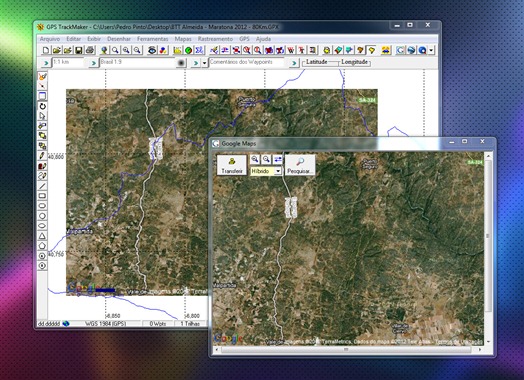Select the rounded rectangle drawing tool
Screen dimensions: 524x380
point(42,206)
